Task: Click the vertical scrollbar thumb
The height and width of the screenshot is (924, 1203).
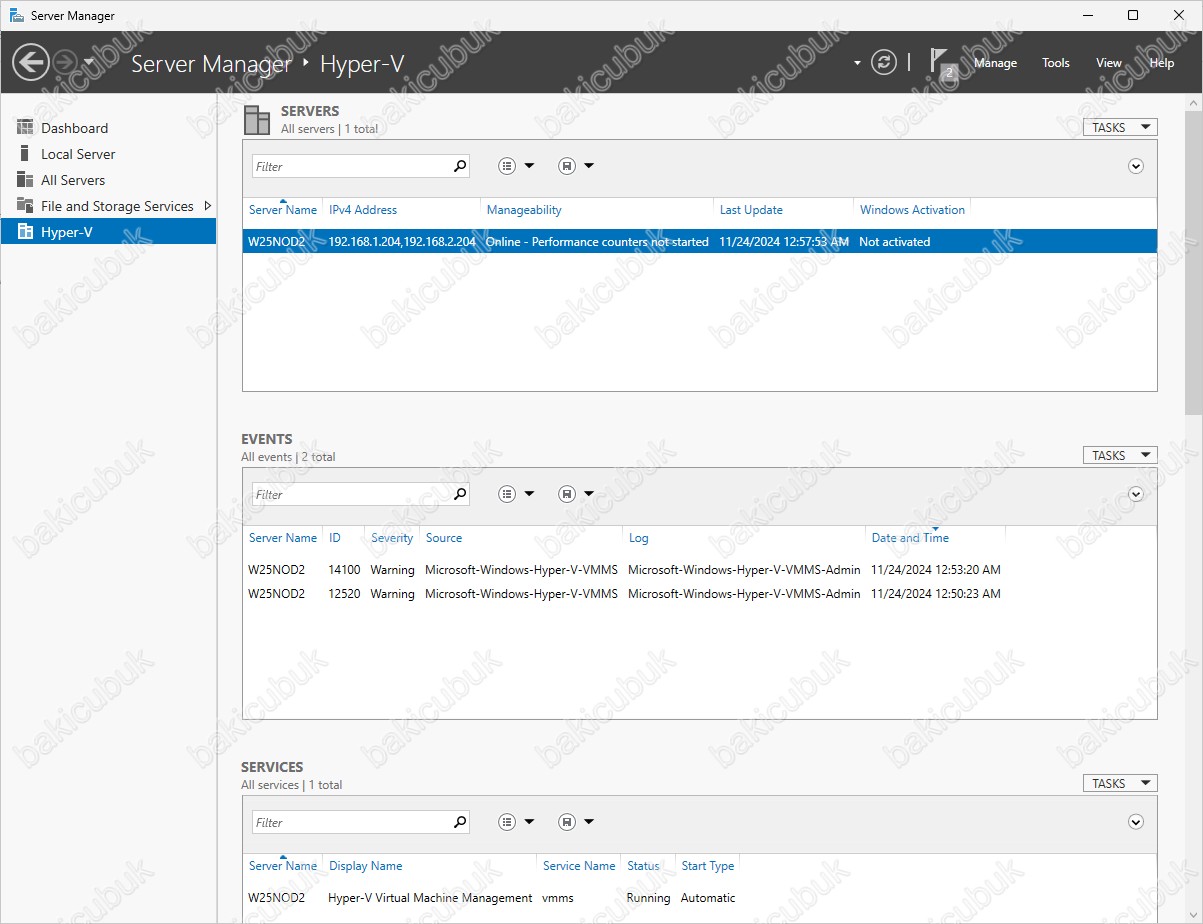Action: pos(1194,261)
